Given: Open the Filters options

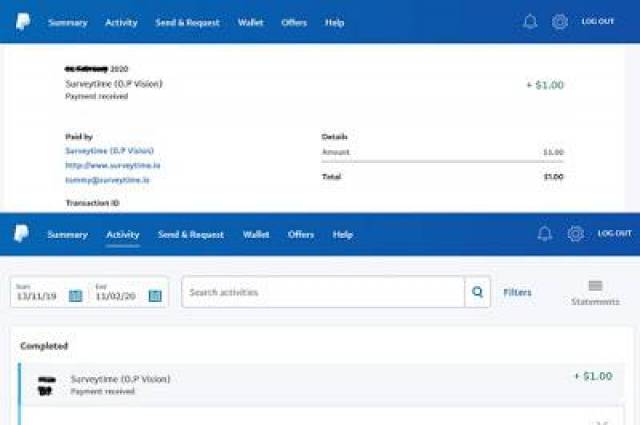Looking at the screenshot, I should 517,293.
